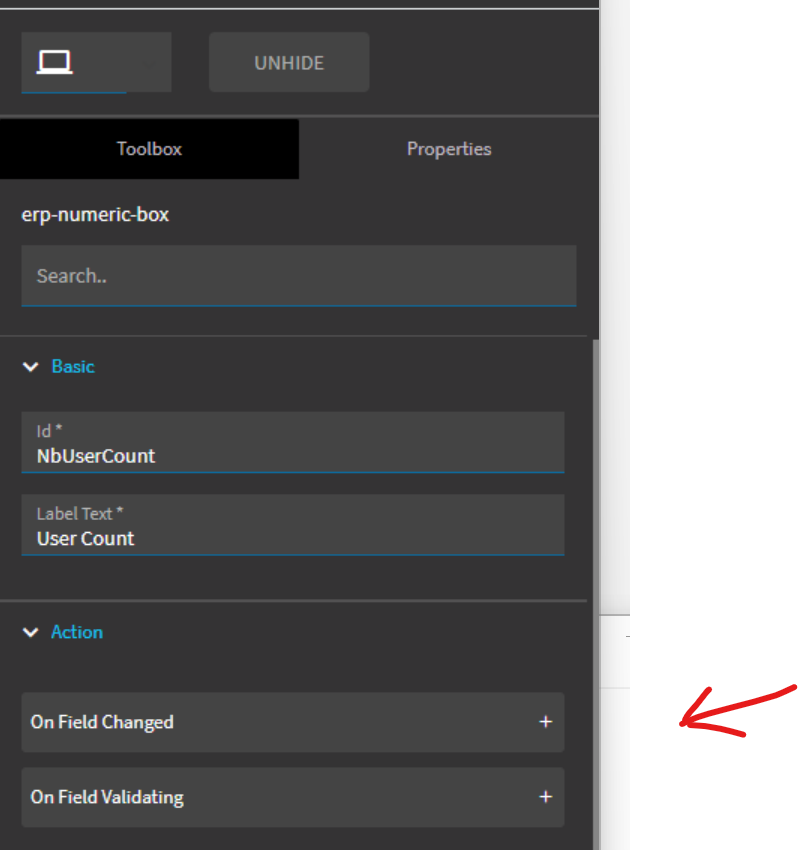798x850 pixels.
Task: Click the Basic section heading
Action: click(x=73, y=366)
